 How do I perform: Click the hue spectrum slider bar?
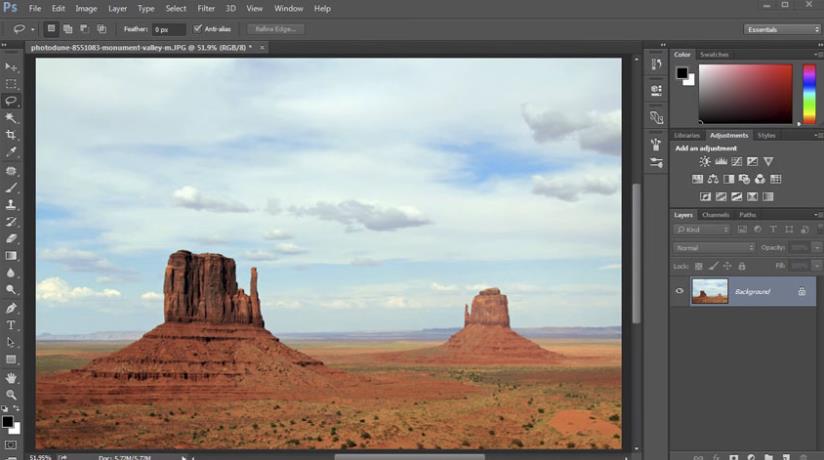809,94
